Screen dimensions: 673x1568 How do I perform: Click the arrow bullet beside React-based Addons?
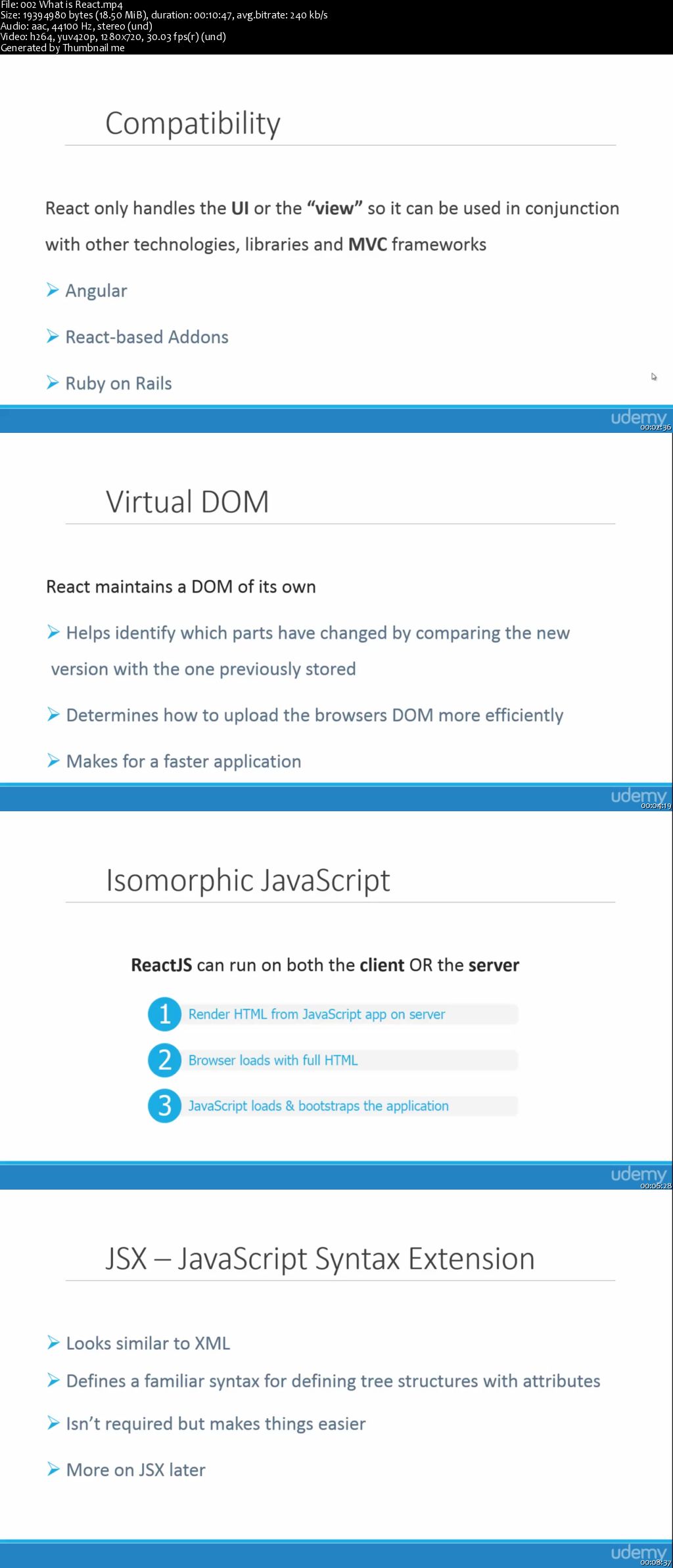tap(53, 336)
